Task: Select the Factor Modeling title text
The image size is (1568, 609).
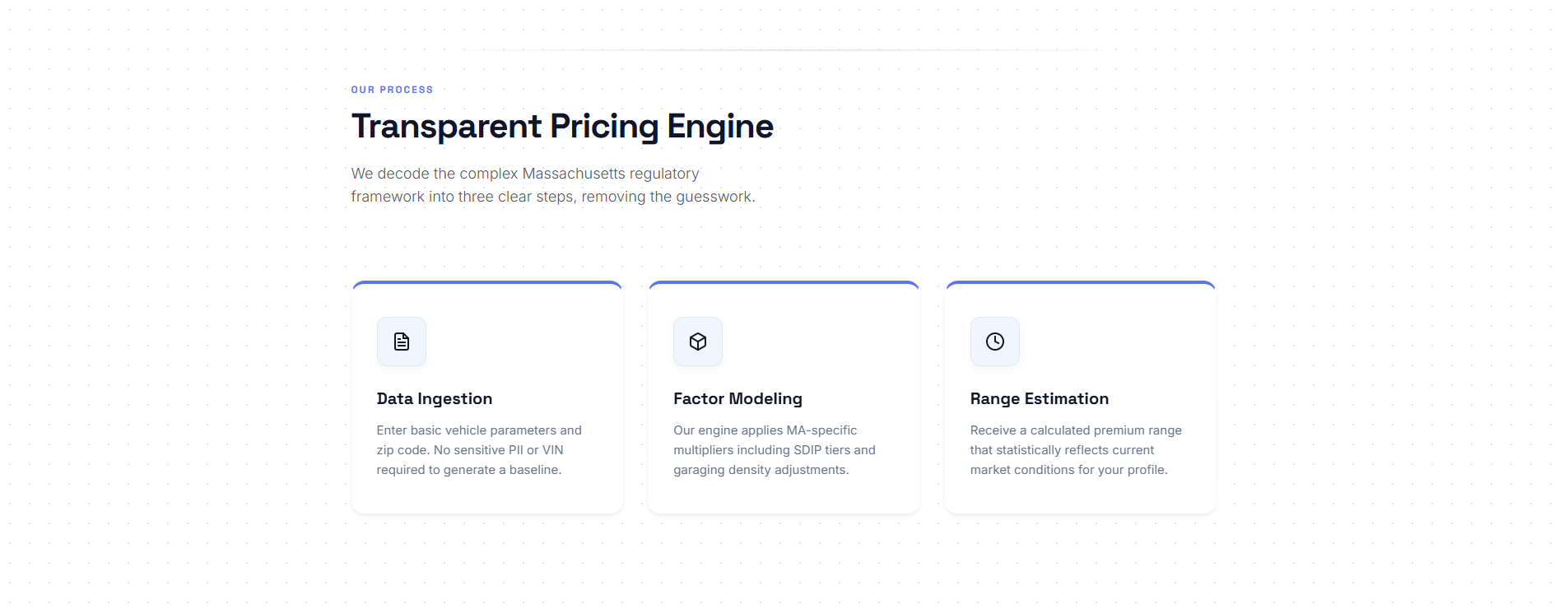Action: (x=737, y=399)
